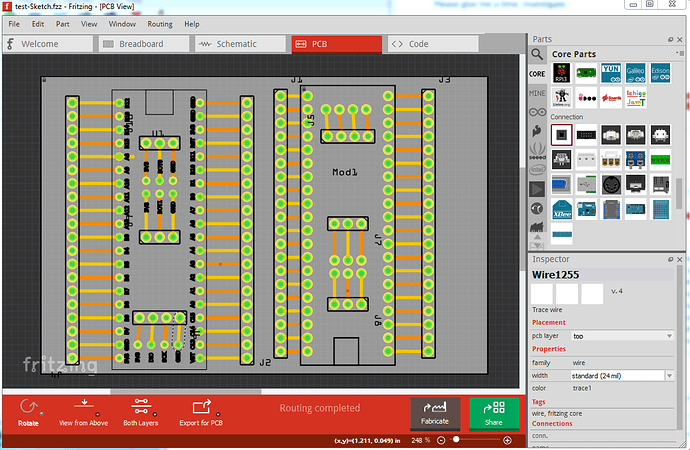
Task: Click the parts list vertical scrollbar
Action: 679,194
